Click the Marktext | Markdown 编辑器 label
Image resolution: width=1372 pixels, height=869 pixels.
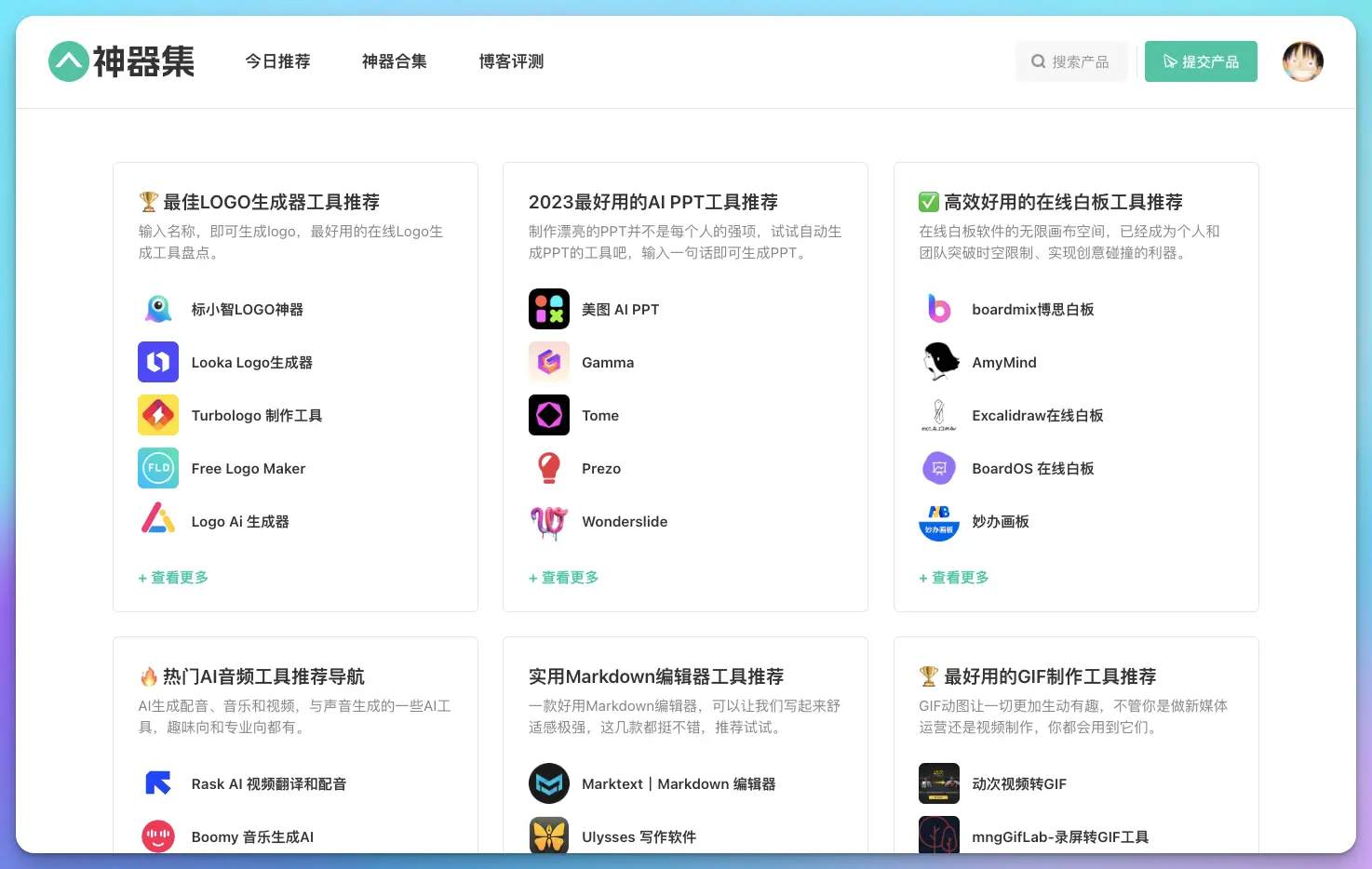point(679,783)
